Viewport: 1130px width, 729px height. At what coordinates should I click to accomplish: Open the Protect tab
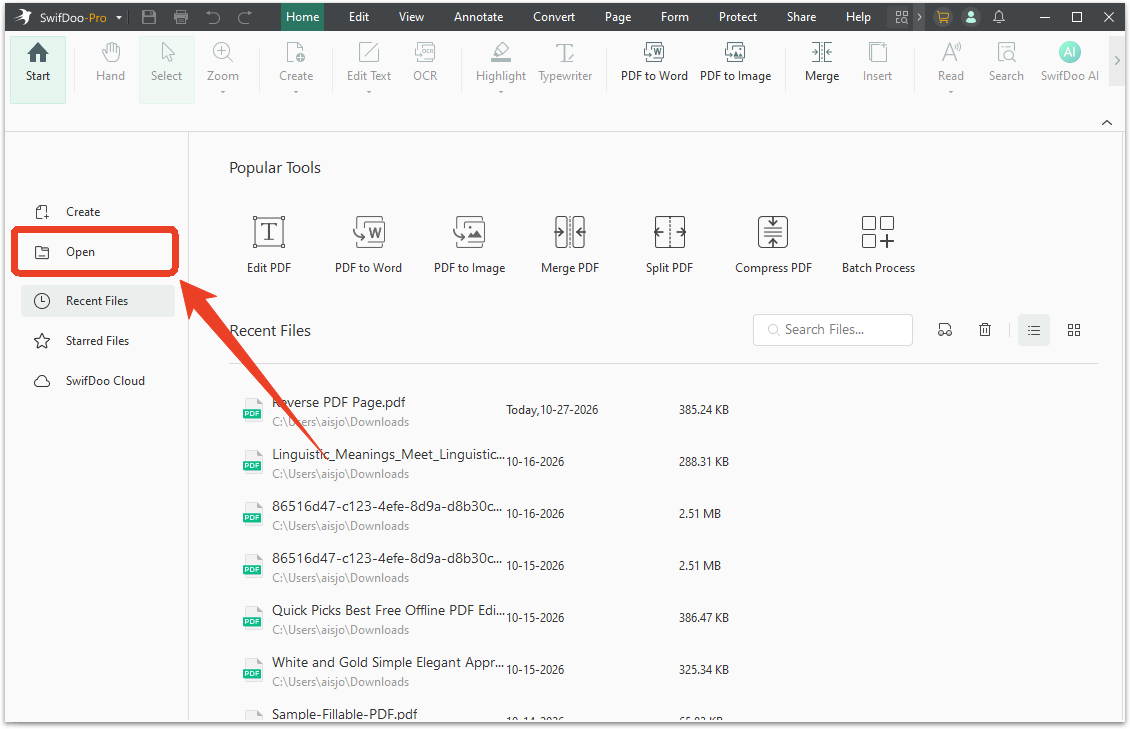pyautogui.click(x=738, y=17)
